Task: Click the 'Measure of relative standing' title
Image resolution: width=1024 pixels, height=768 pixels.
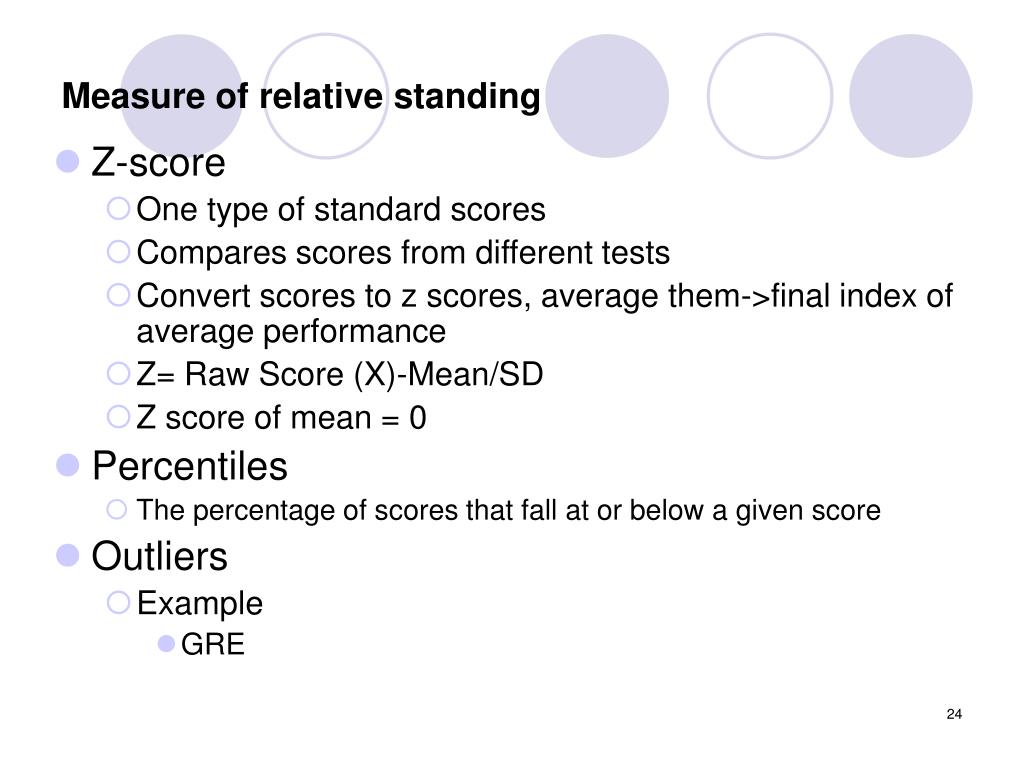Action: (x=301, y=96)
